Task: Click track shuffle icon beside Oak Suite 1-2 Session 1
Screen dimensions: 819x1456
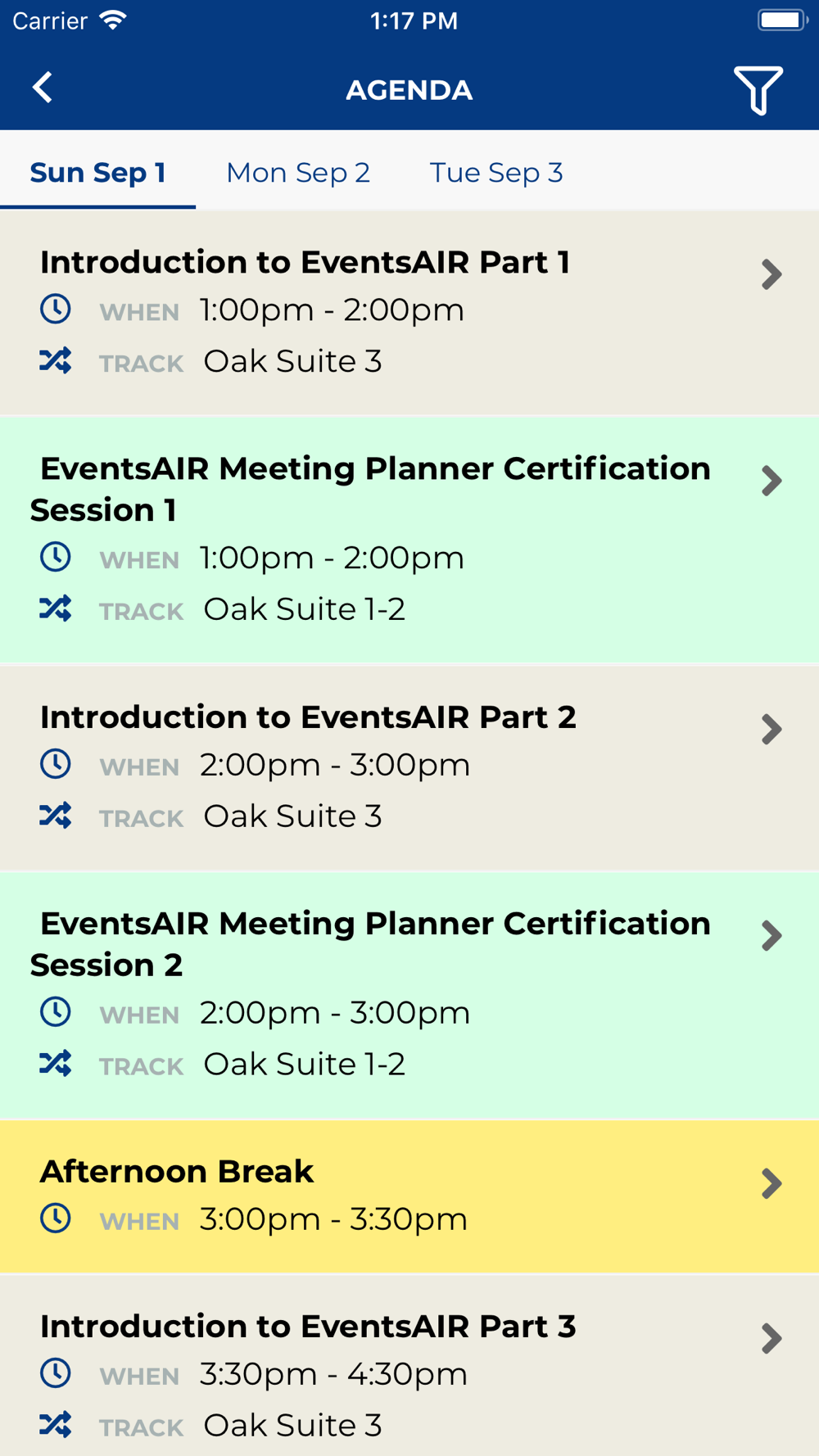Action: click(x=56, y=608)
